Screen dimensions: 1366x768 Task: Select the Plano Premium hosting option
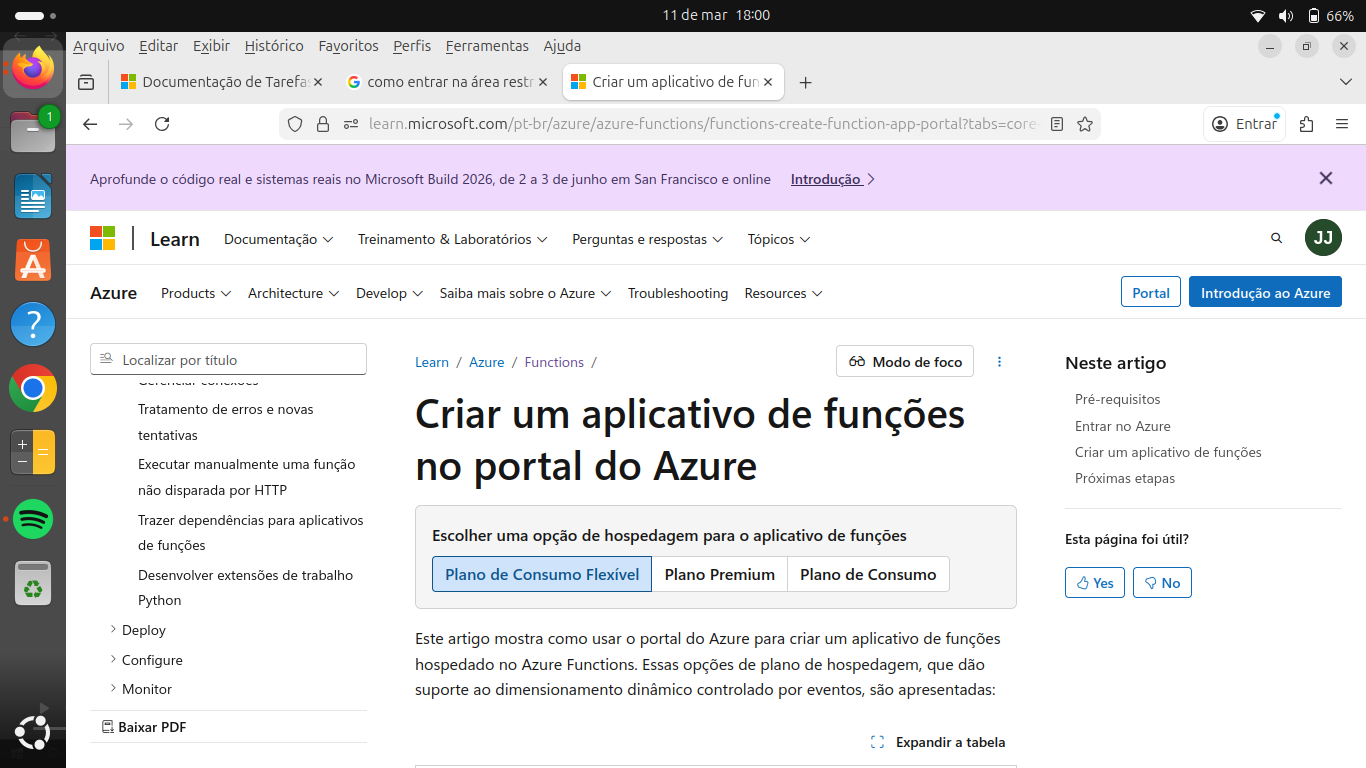click(x=720, y=574)
